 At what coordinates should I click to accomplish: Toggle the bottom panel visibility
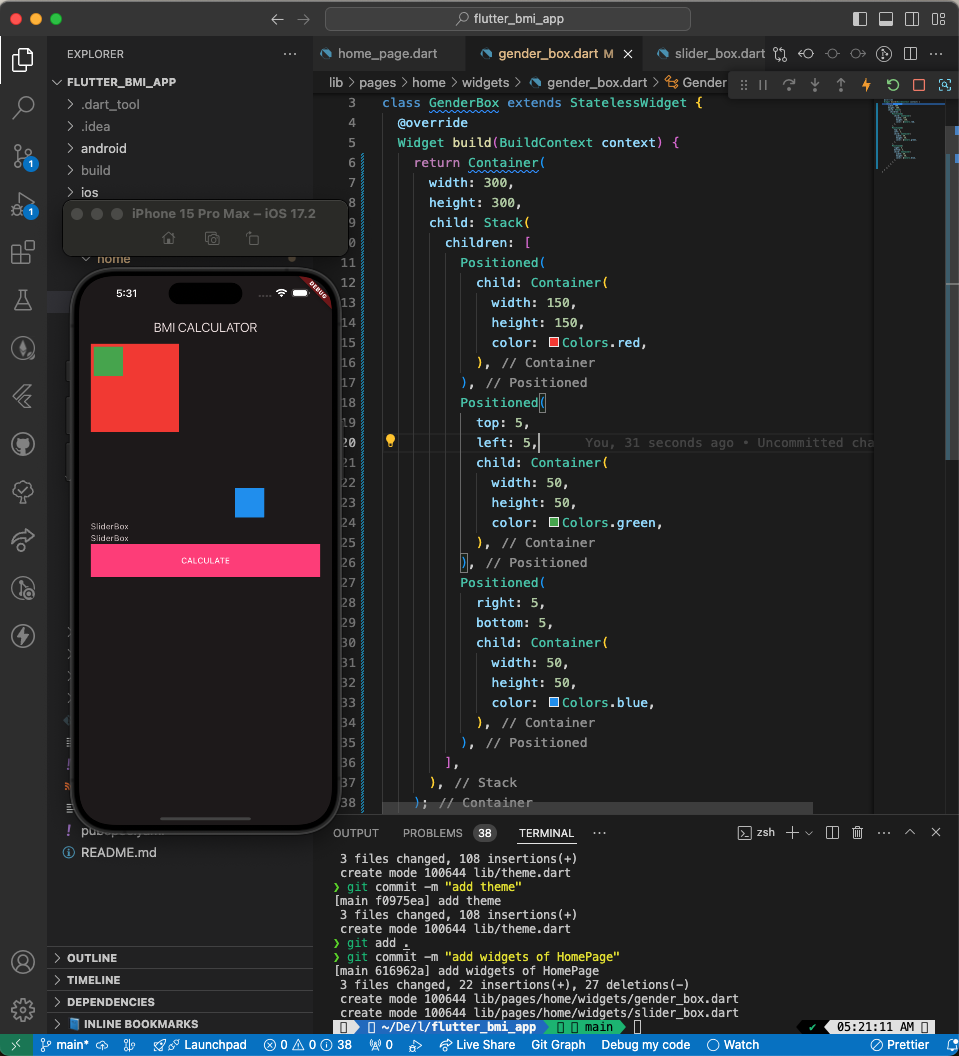point(886,19)
